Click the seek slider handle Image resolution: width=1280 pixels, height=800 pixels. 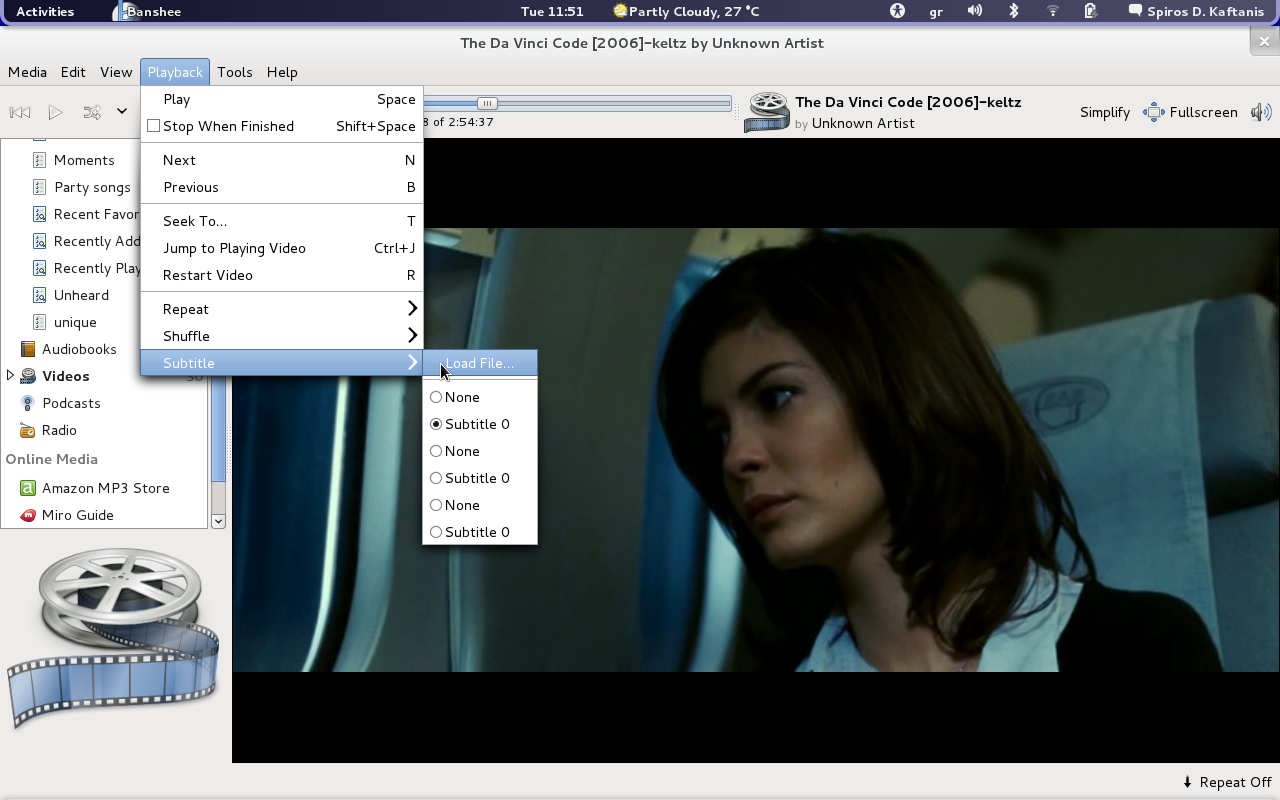click(x=487, y=103)
